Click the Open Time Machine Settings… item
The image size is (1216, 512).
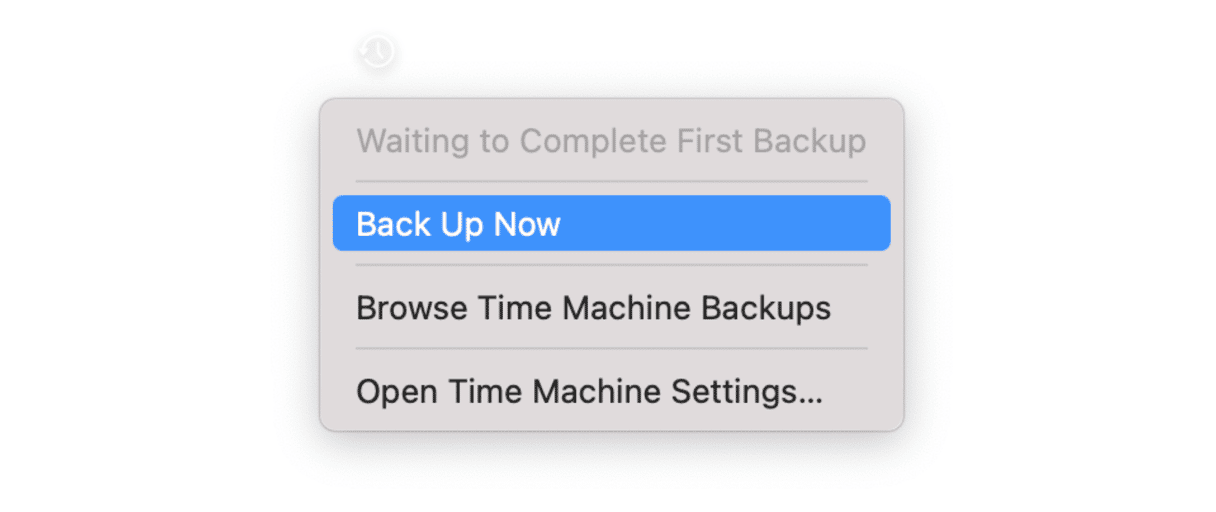tap(589, 391)
